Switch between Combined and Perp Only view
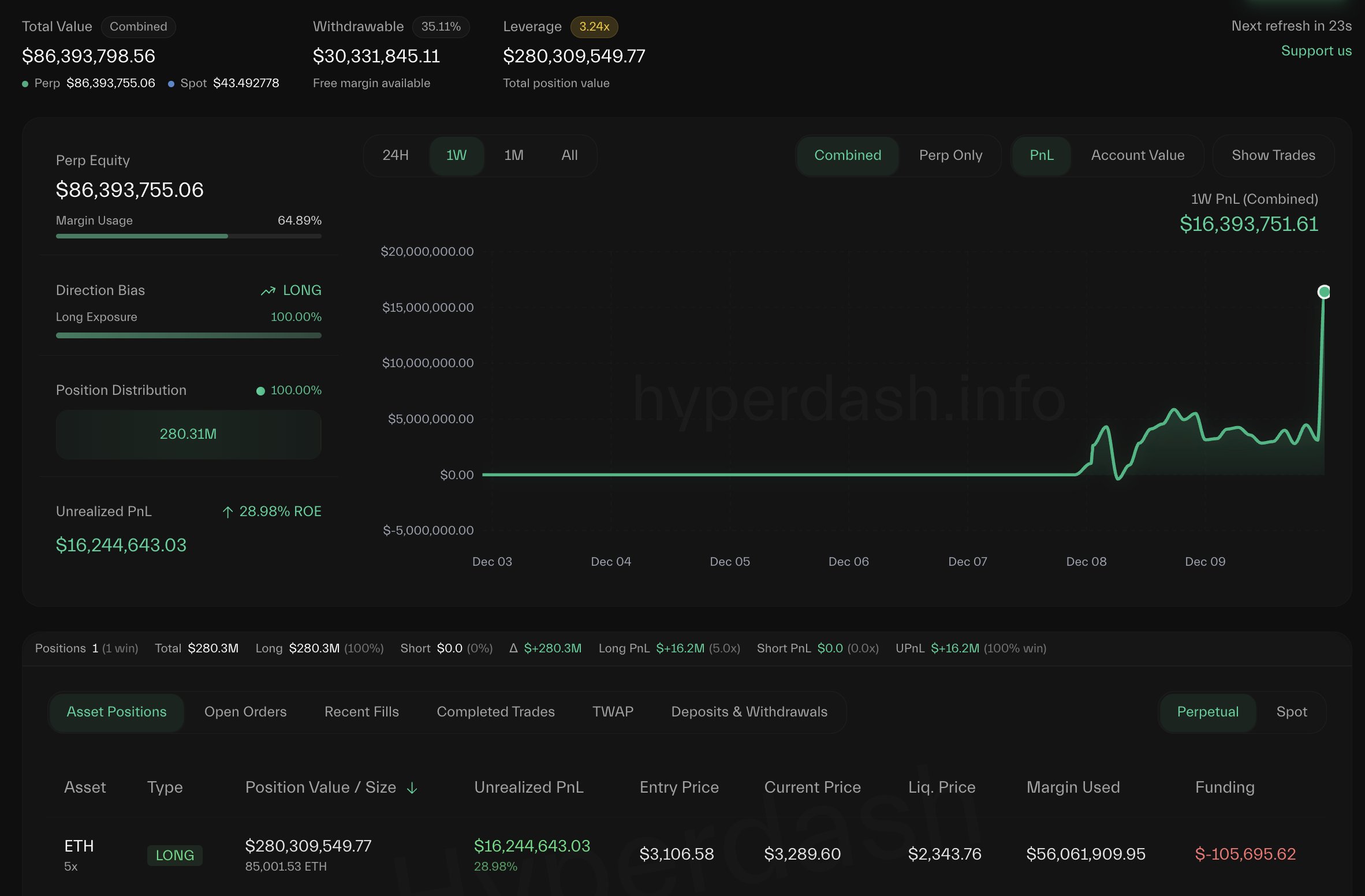 [950, 155]
